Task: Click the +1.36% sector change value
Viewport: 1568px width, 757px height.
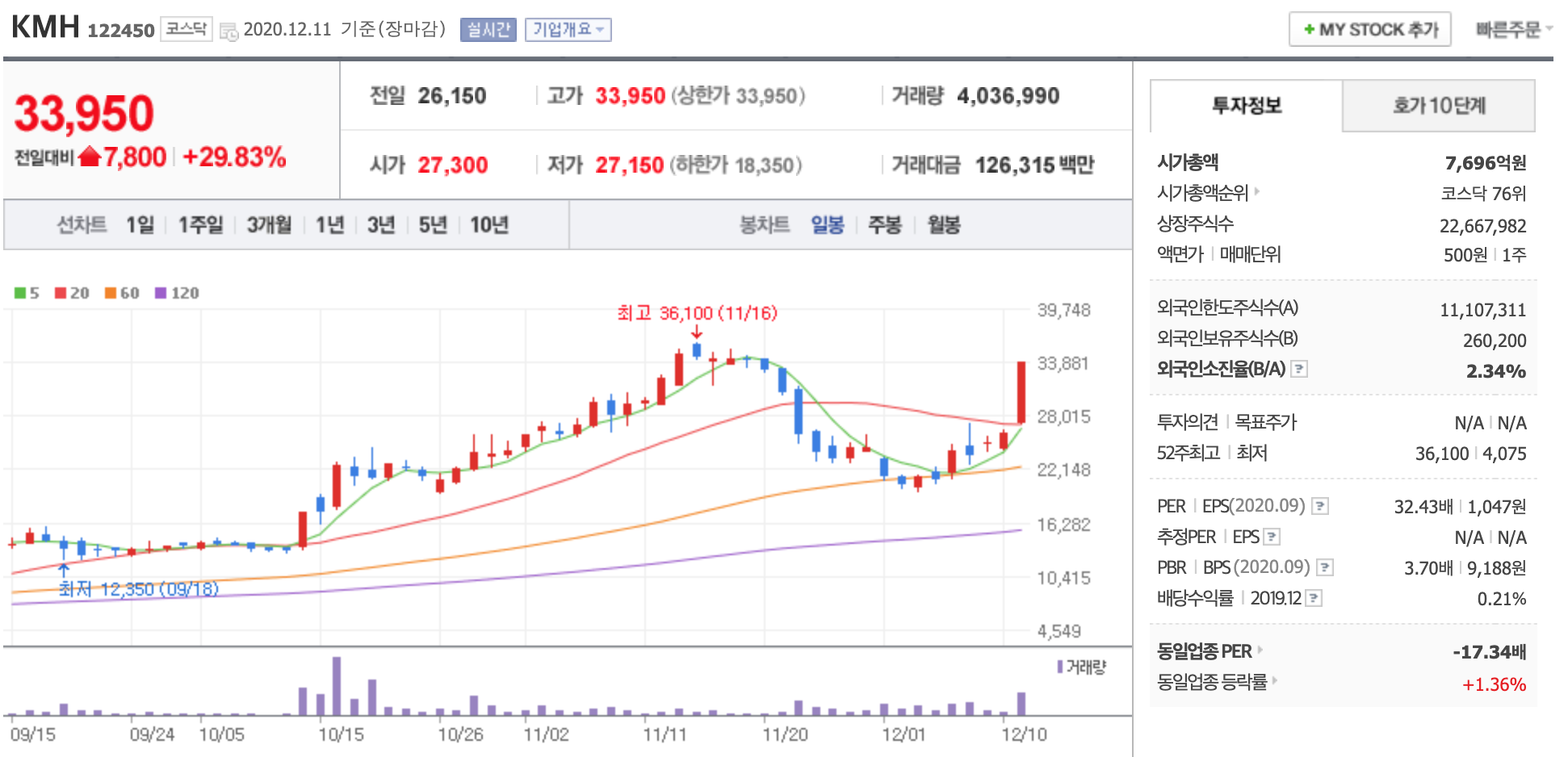Action: (x=1495, y=684)
